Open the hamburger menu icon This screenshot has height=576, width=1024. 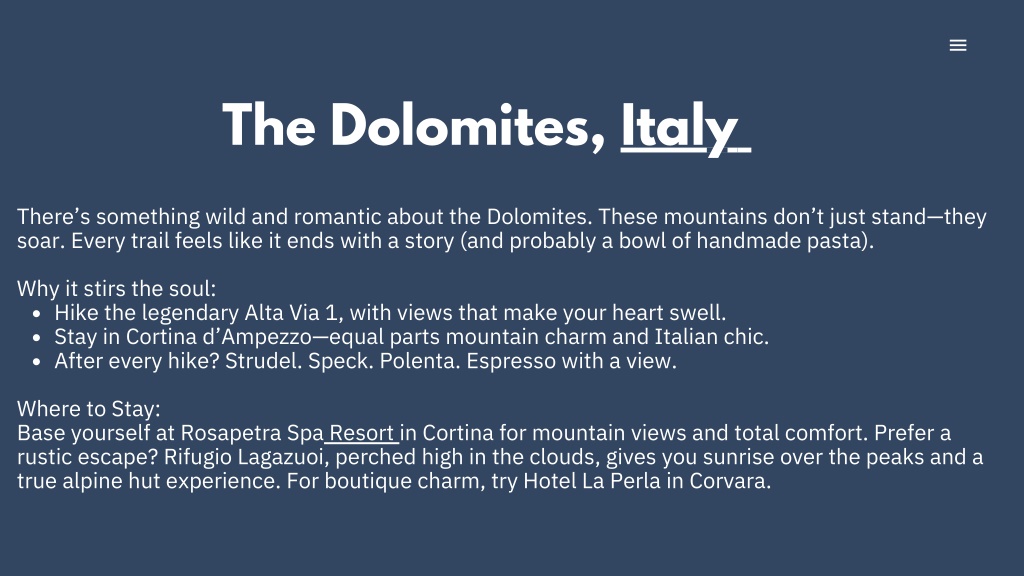point(957,45)
